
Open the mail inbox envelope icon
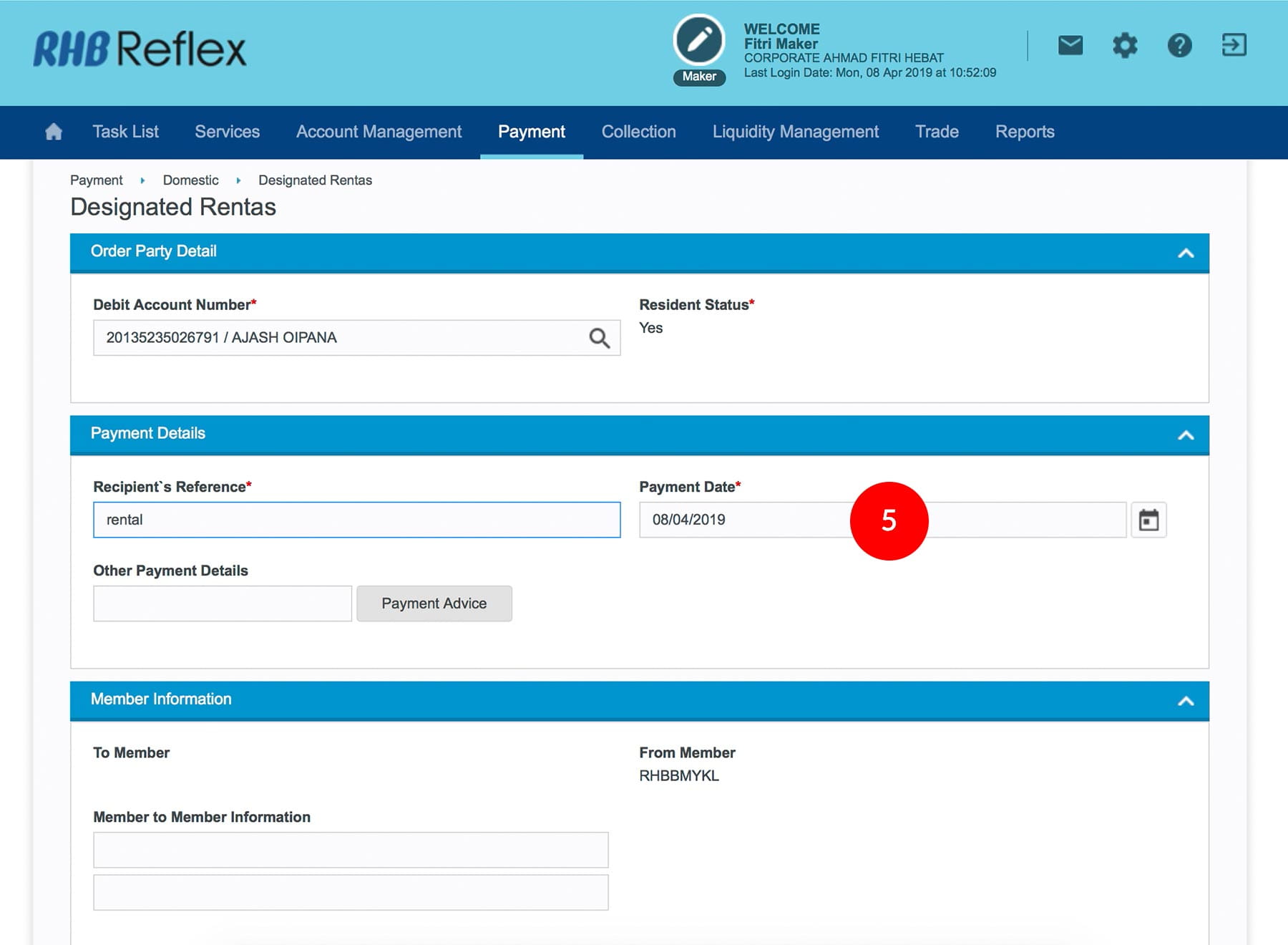pos(1070,46)
